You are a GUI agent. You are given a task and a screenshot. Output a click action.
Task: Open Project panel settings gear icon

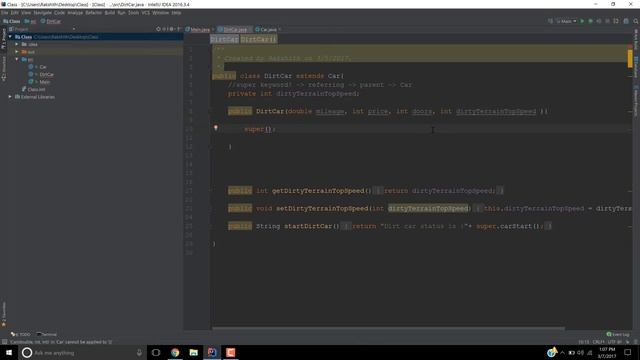(171, 29)
